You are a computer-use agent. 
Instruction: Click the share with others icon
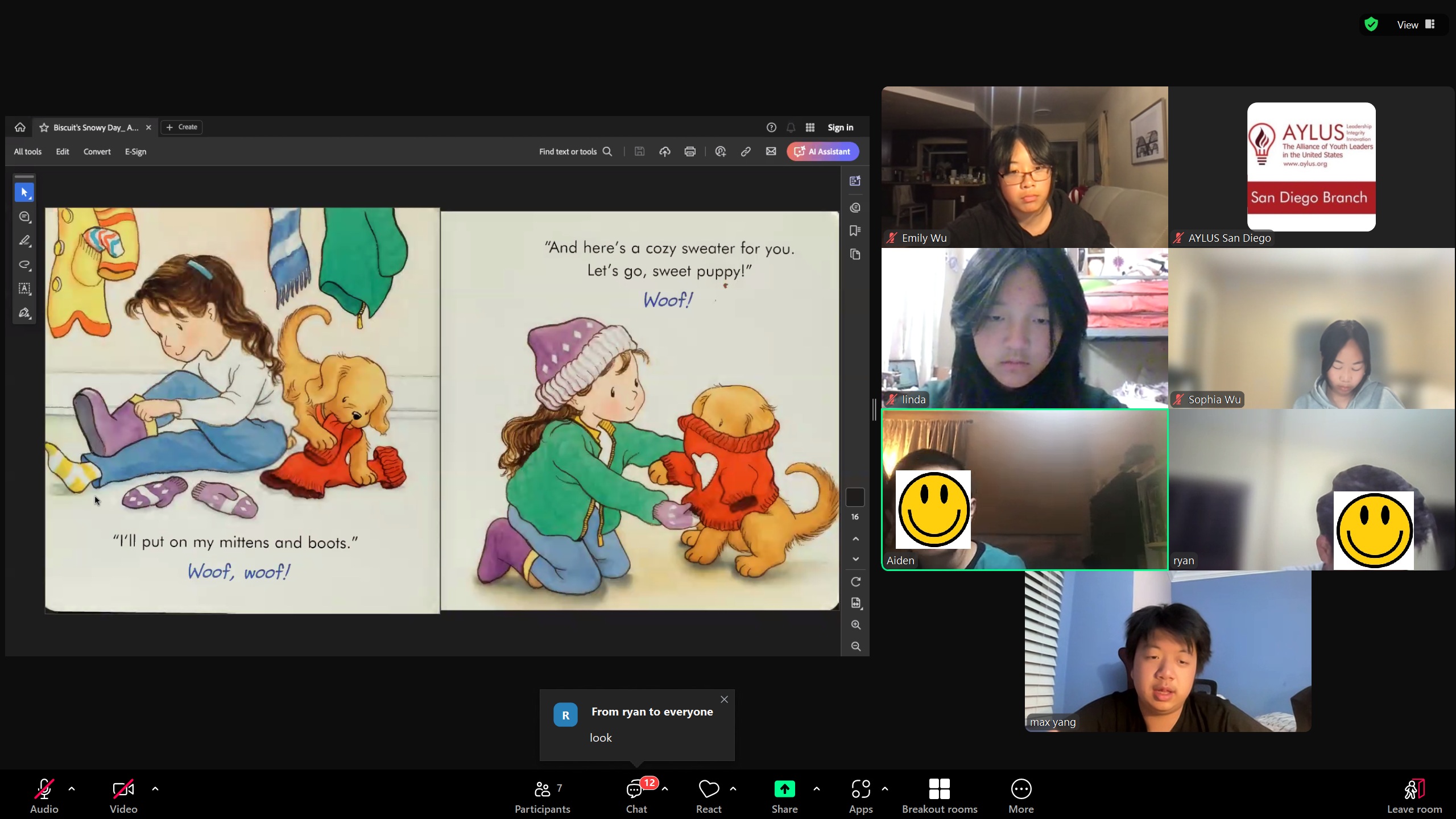(x=721, y=151)
